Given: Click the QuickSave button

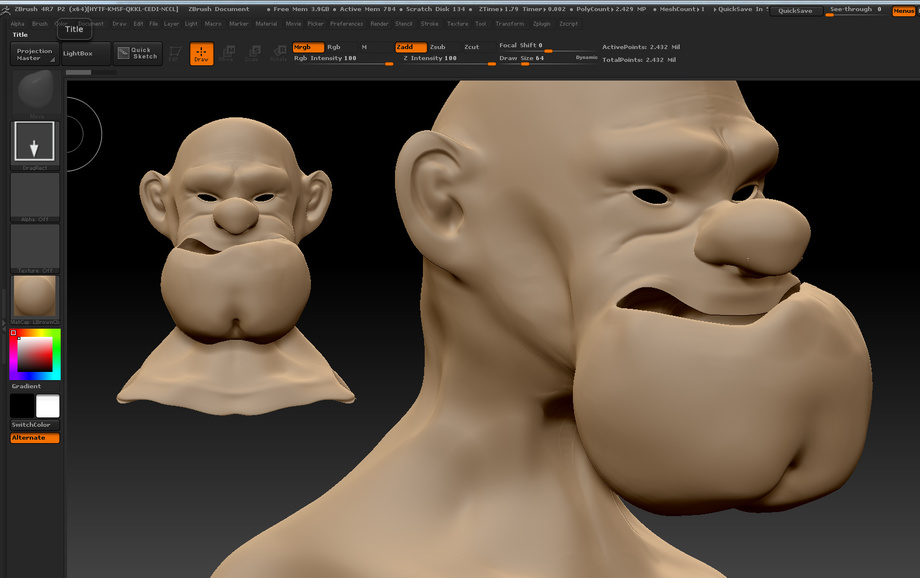Looking at the screenshot, I should [795, 11].
